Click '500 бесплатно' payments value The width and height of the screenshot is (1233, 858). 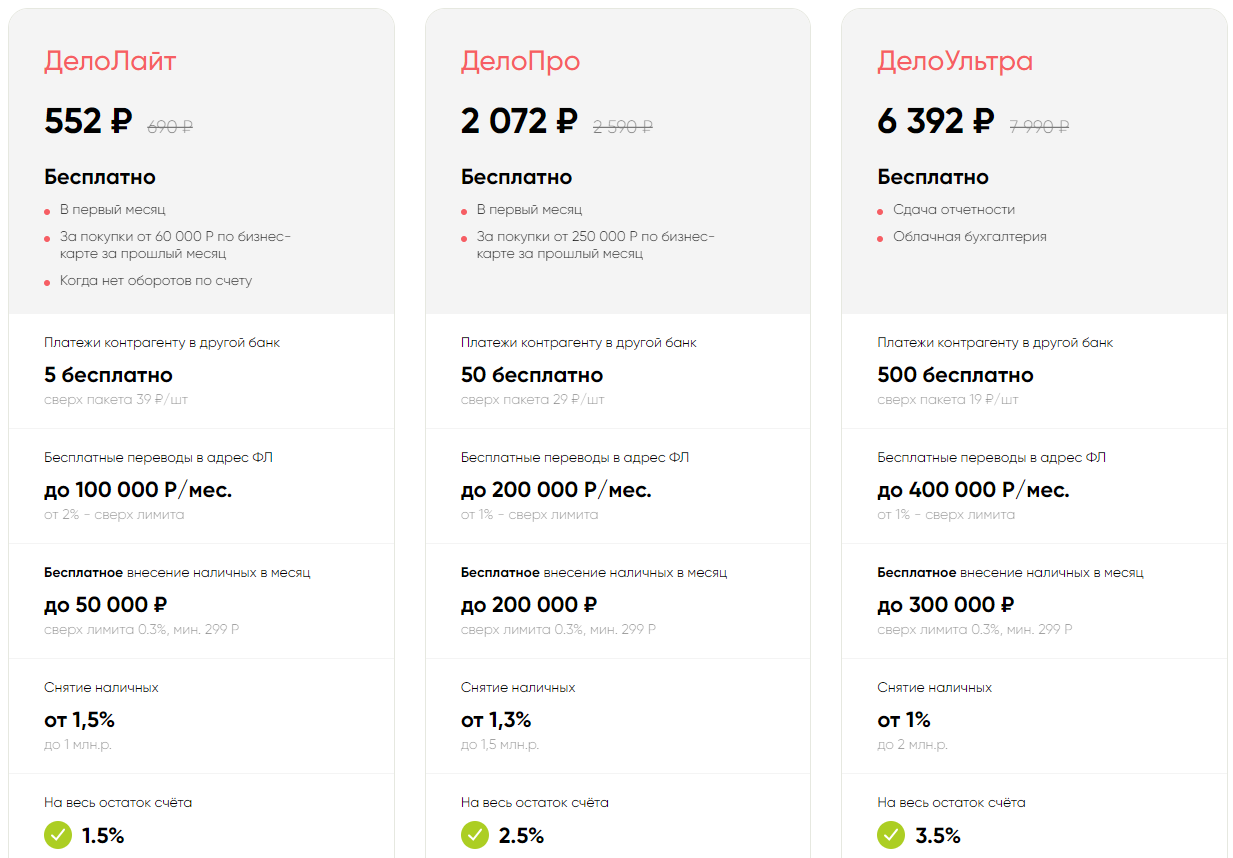(955, 375)
